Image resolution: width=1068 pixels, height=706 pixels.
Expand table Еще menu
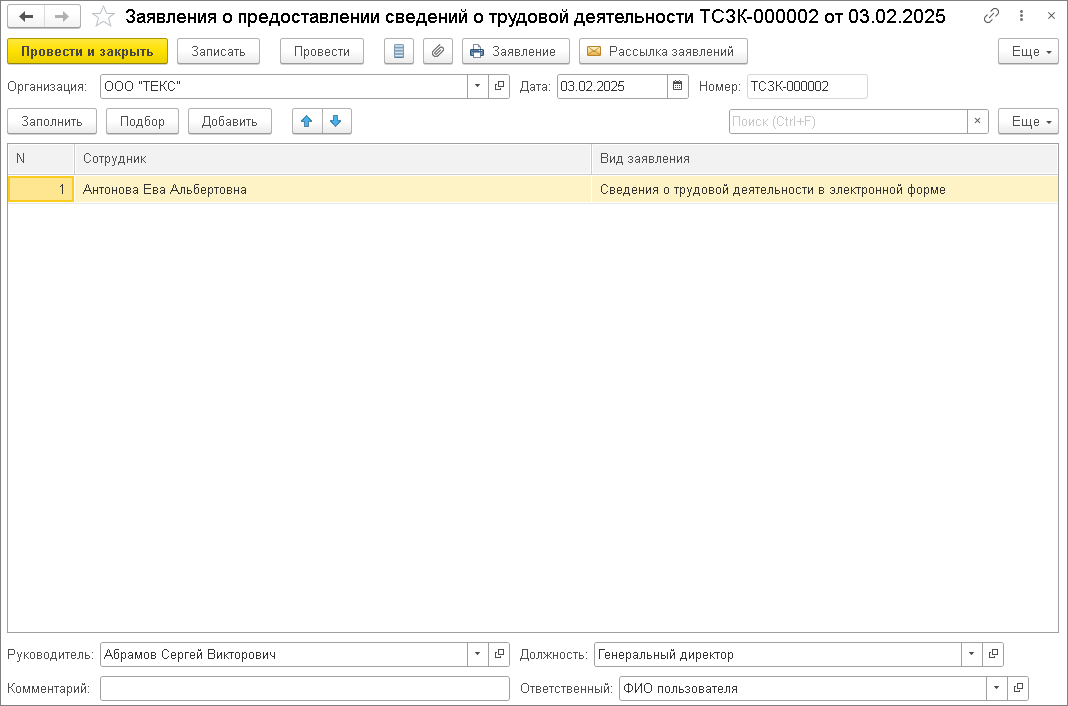click(1028, 121)
